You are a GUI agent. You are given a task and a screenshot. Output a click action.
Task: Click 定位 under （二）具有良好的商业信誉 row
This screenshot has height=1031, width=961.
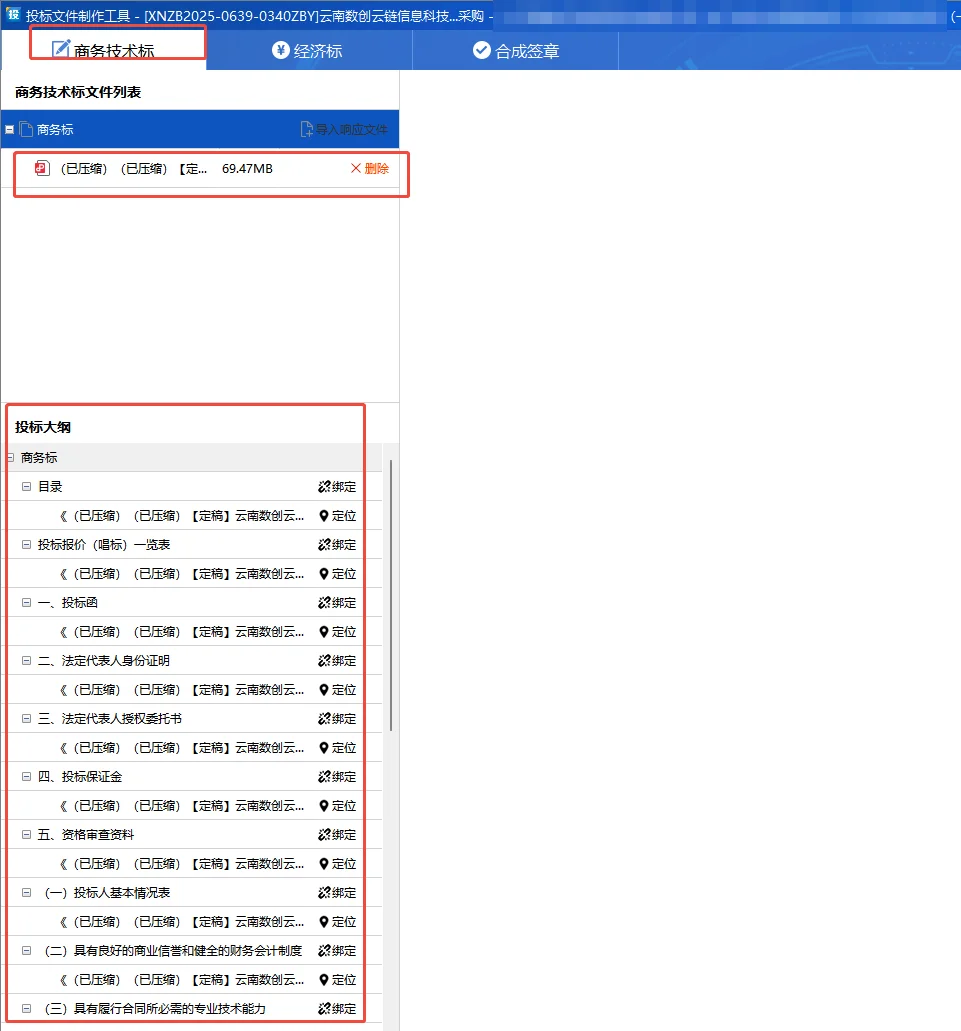click(337, 979)
